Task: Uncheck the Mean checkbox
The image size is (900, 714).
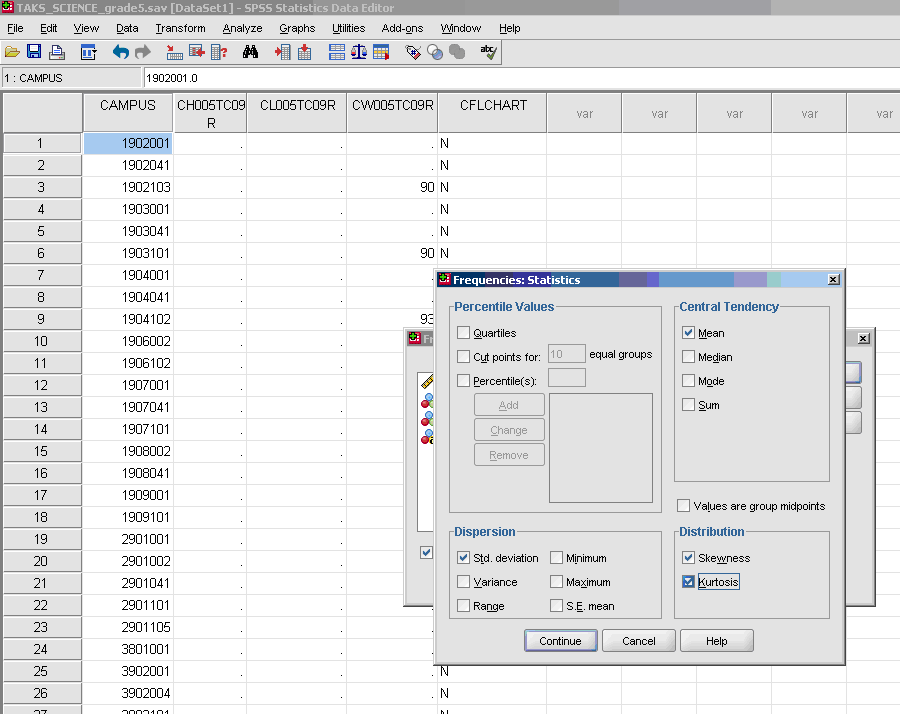Action: [x=688, y=333]
